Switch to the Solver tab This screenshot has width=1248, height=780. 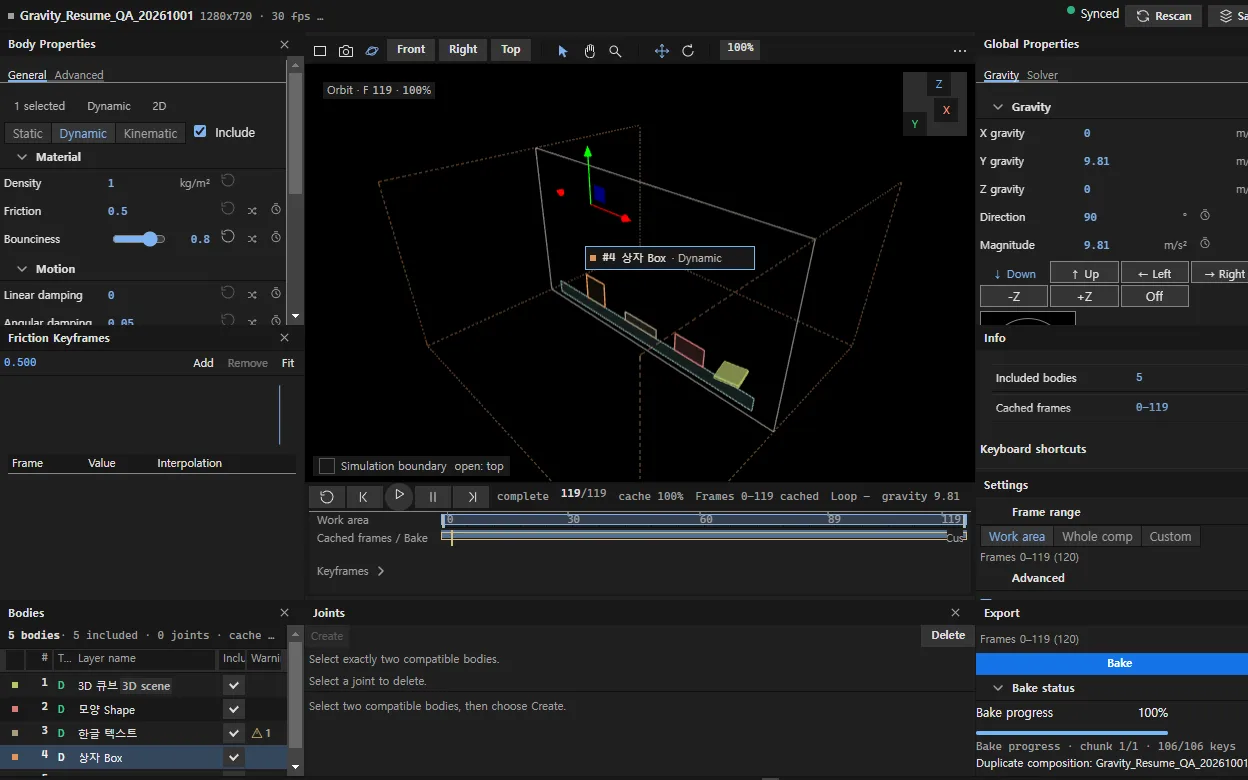tap(1042, 75)
